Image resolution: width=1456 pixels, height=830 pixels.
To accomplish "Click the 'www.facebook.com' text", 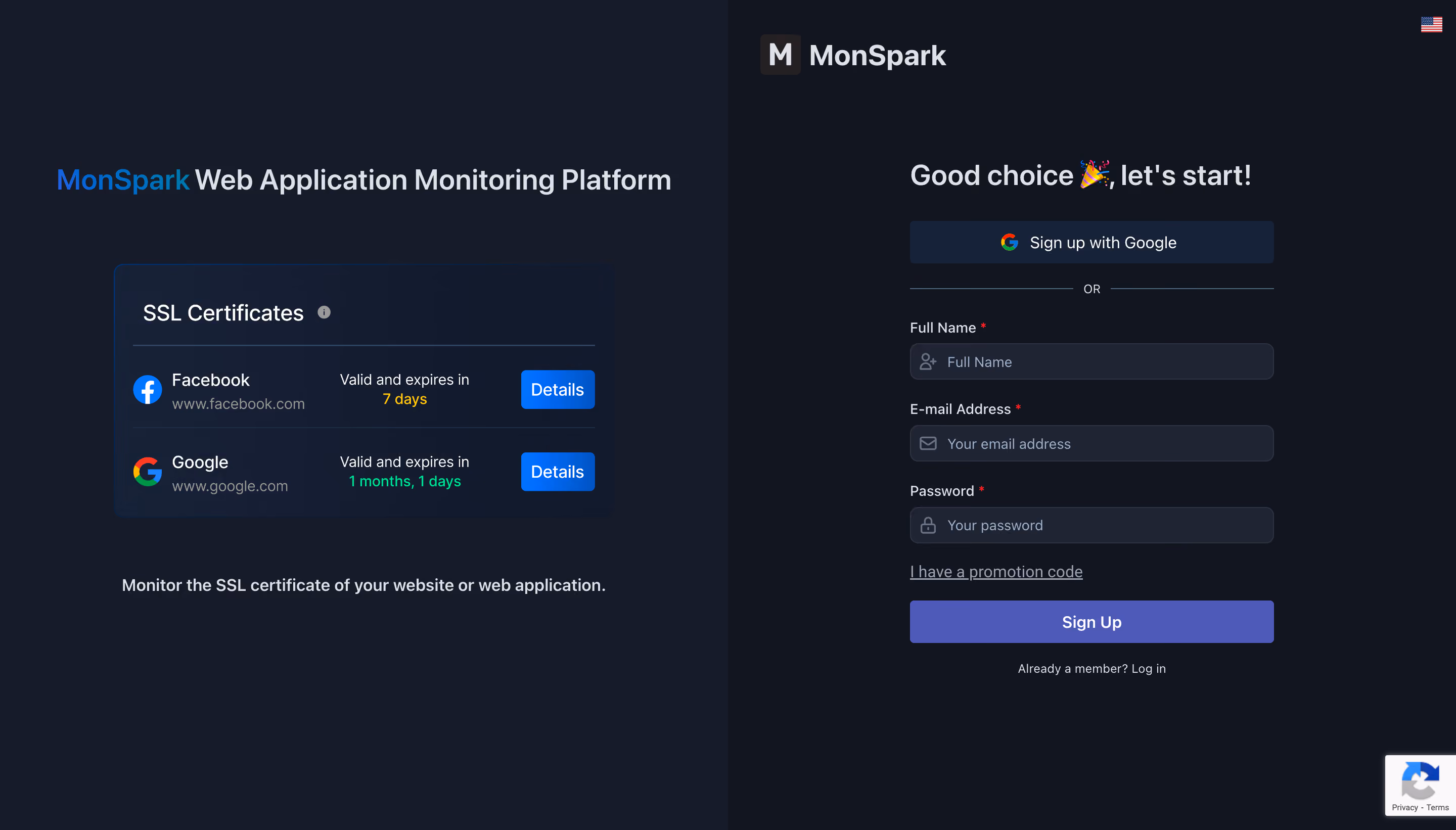I will (x=238, y=403).
